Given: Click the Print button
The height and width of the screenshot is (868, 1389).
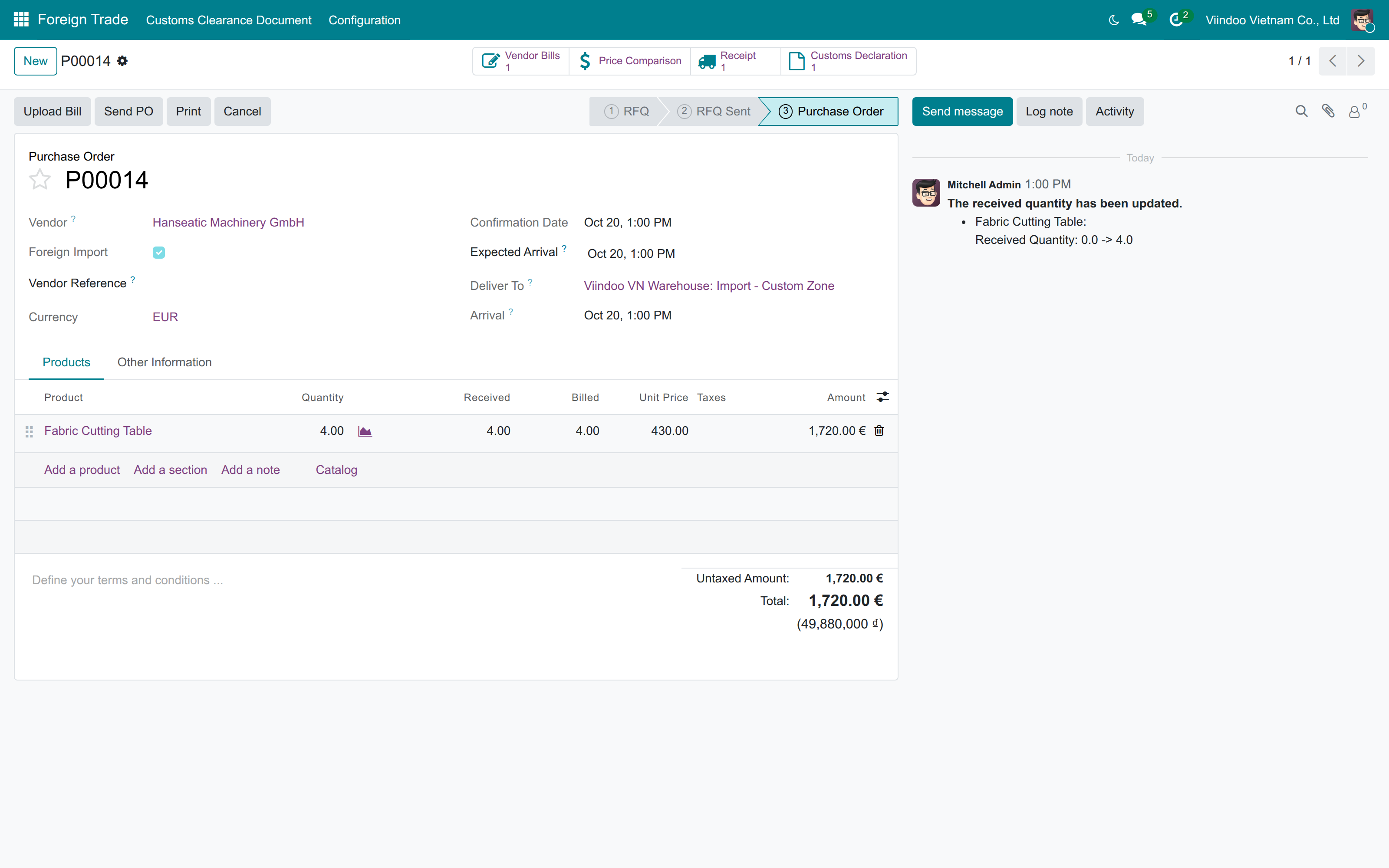Looking at the screenshot, I should tap(188, 112).
